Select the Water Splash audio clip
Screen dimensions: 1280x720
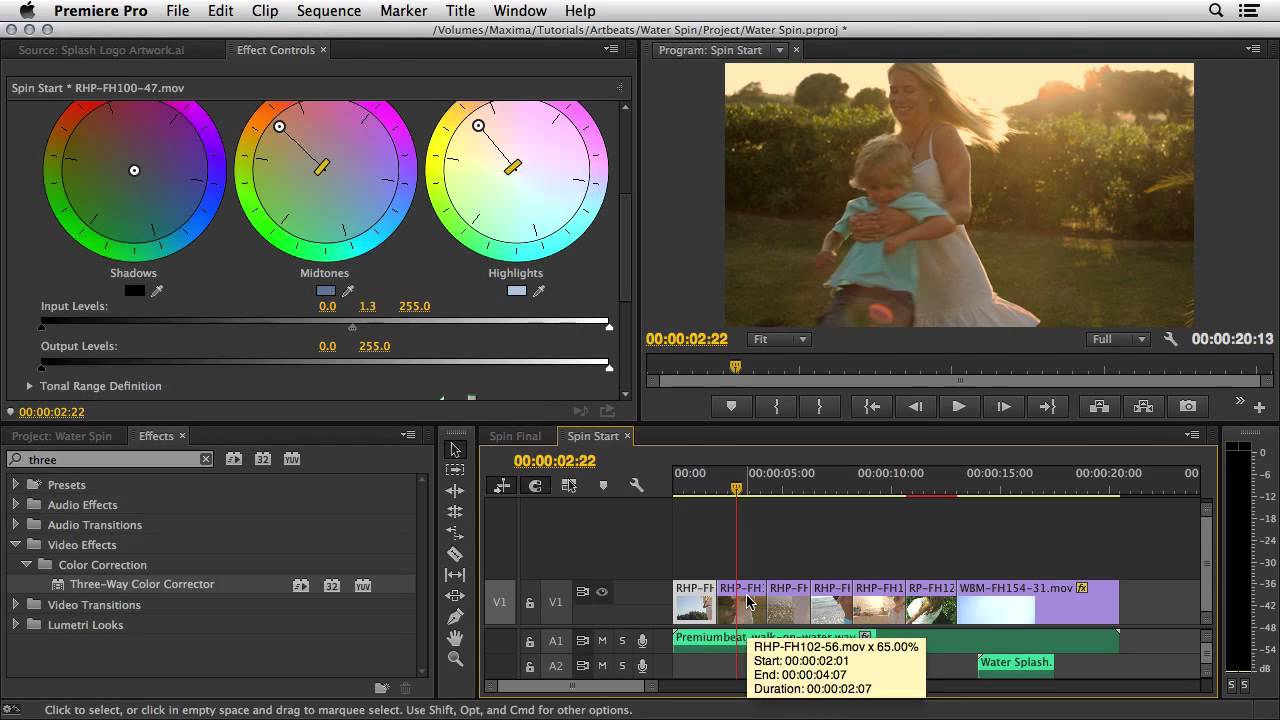[x=1016, y=662]
